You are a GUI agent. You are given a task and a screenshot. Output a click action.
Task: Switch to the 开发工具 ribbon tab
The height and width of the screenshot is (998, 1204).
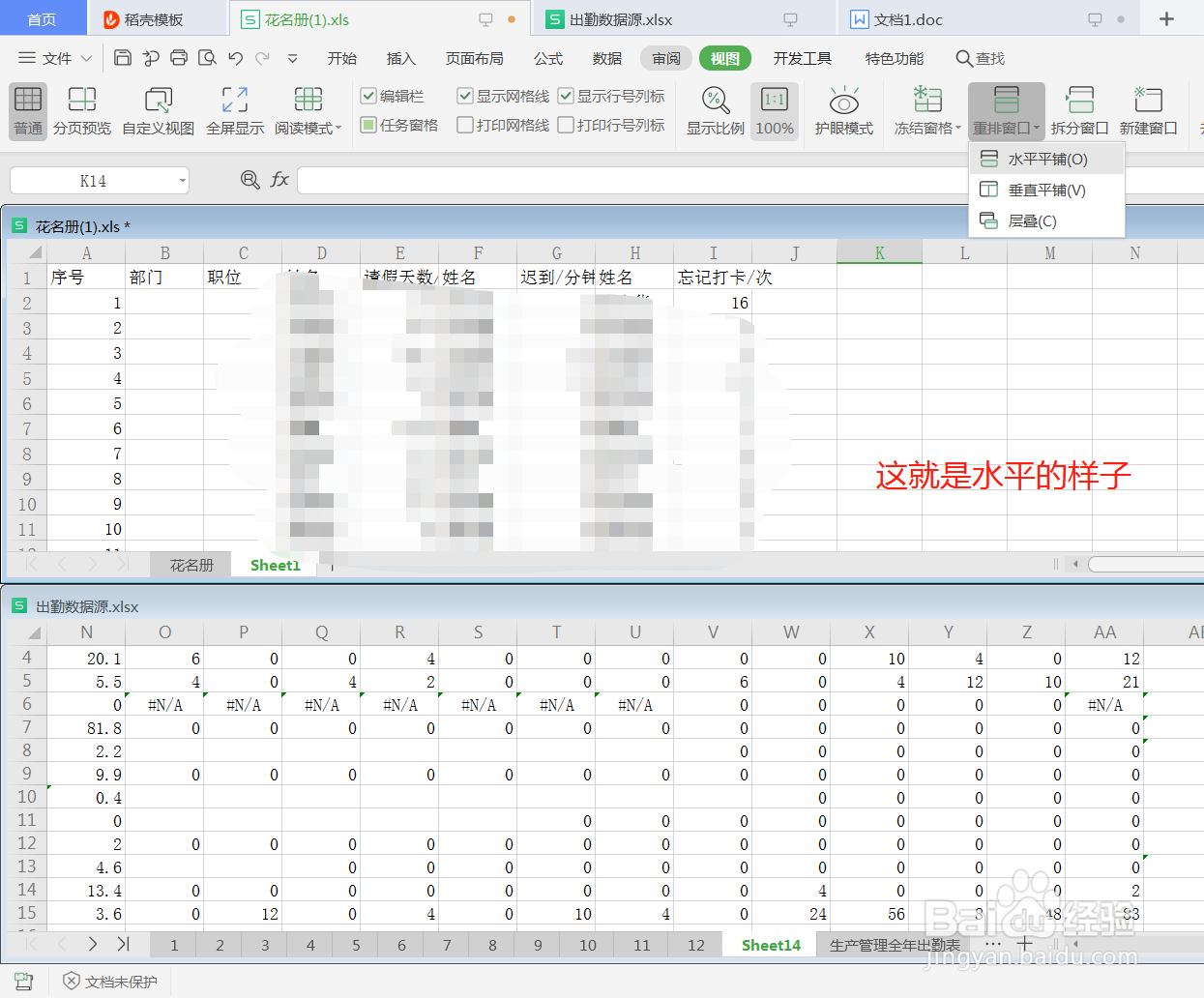pyautogui.click(x=802, y=58)
